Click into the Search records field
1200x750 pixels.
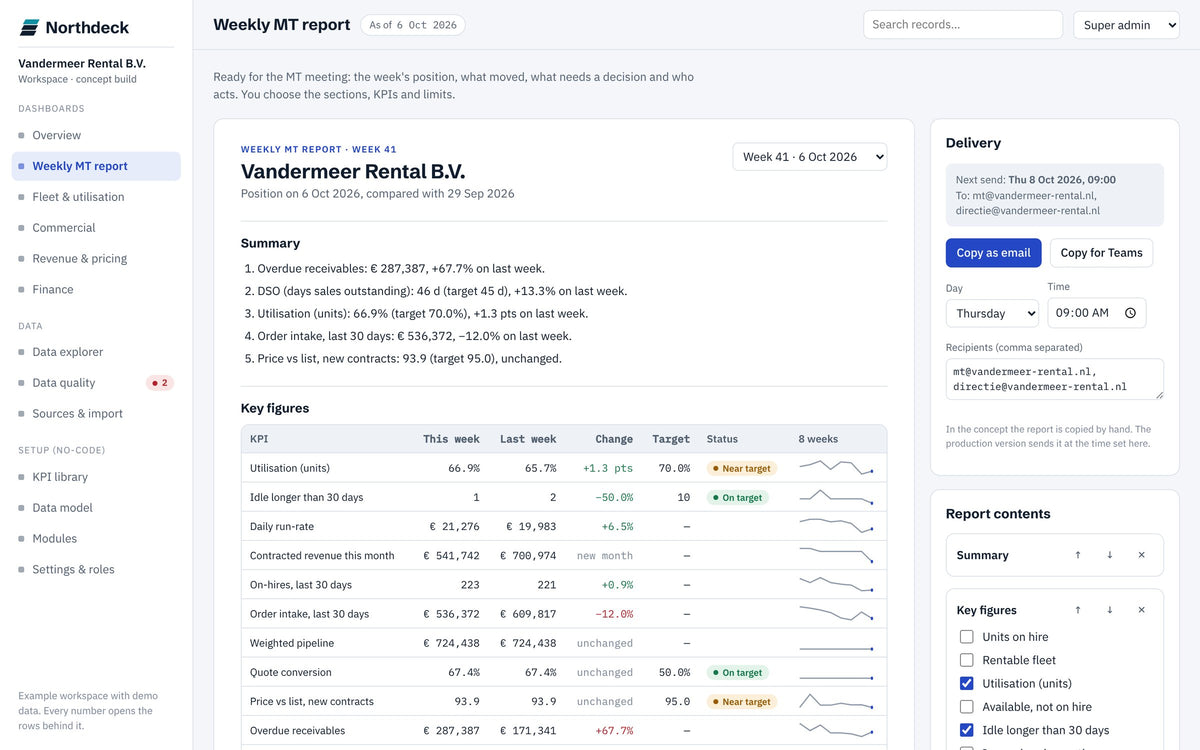(x=963, y=25)
